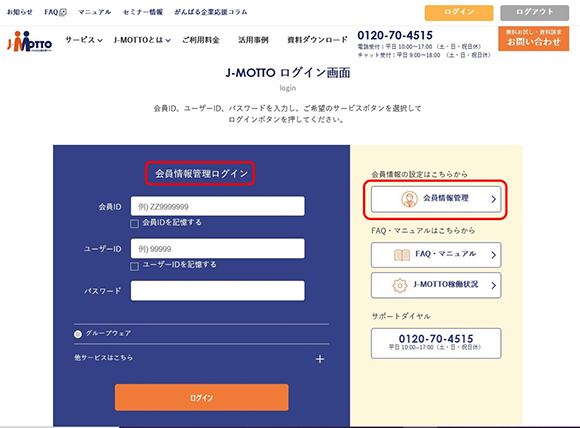Click the gray ログアウト header button

535,13
